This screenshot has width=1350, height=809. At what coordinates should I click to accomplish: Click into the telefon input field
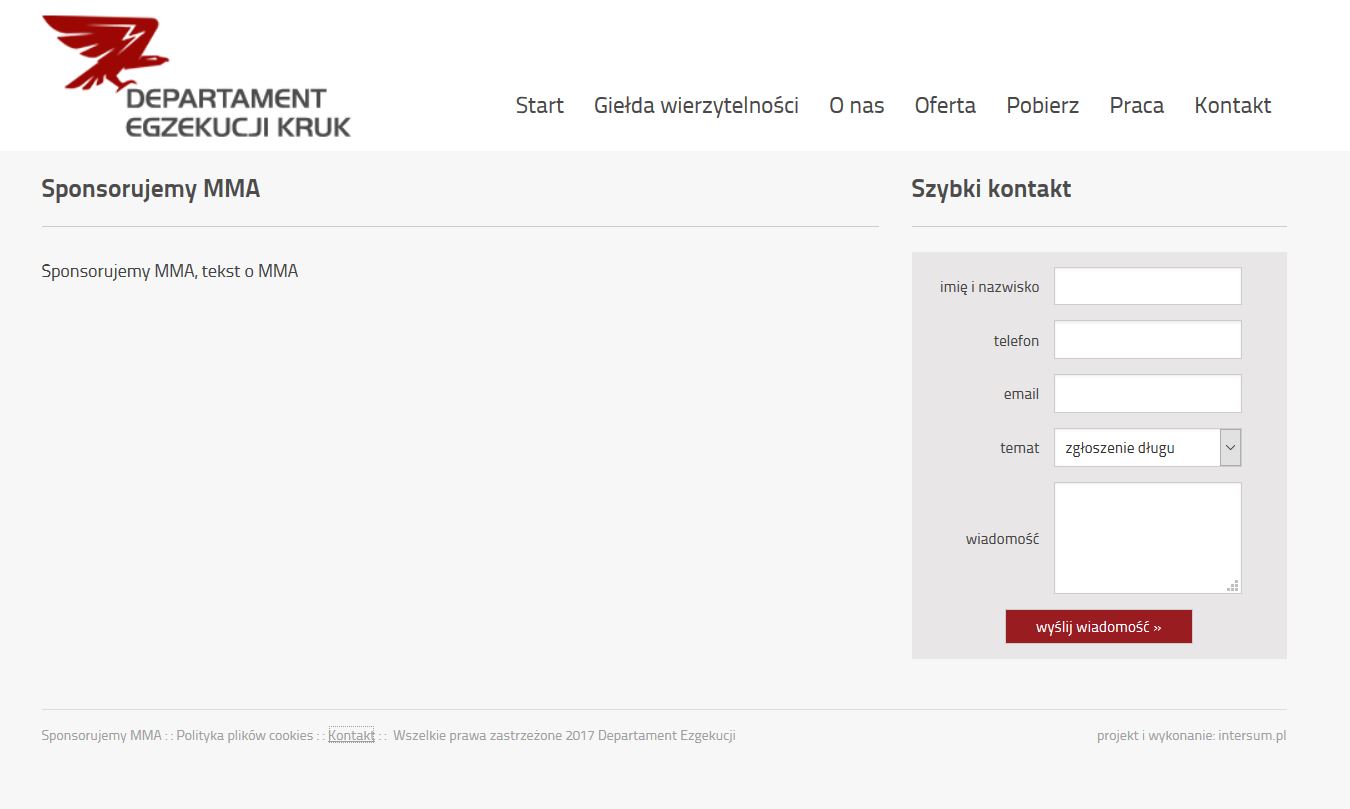tap(1147, 340)
